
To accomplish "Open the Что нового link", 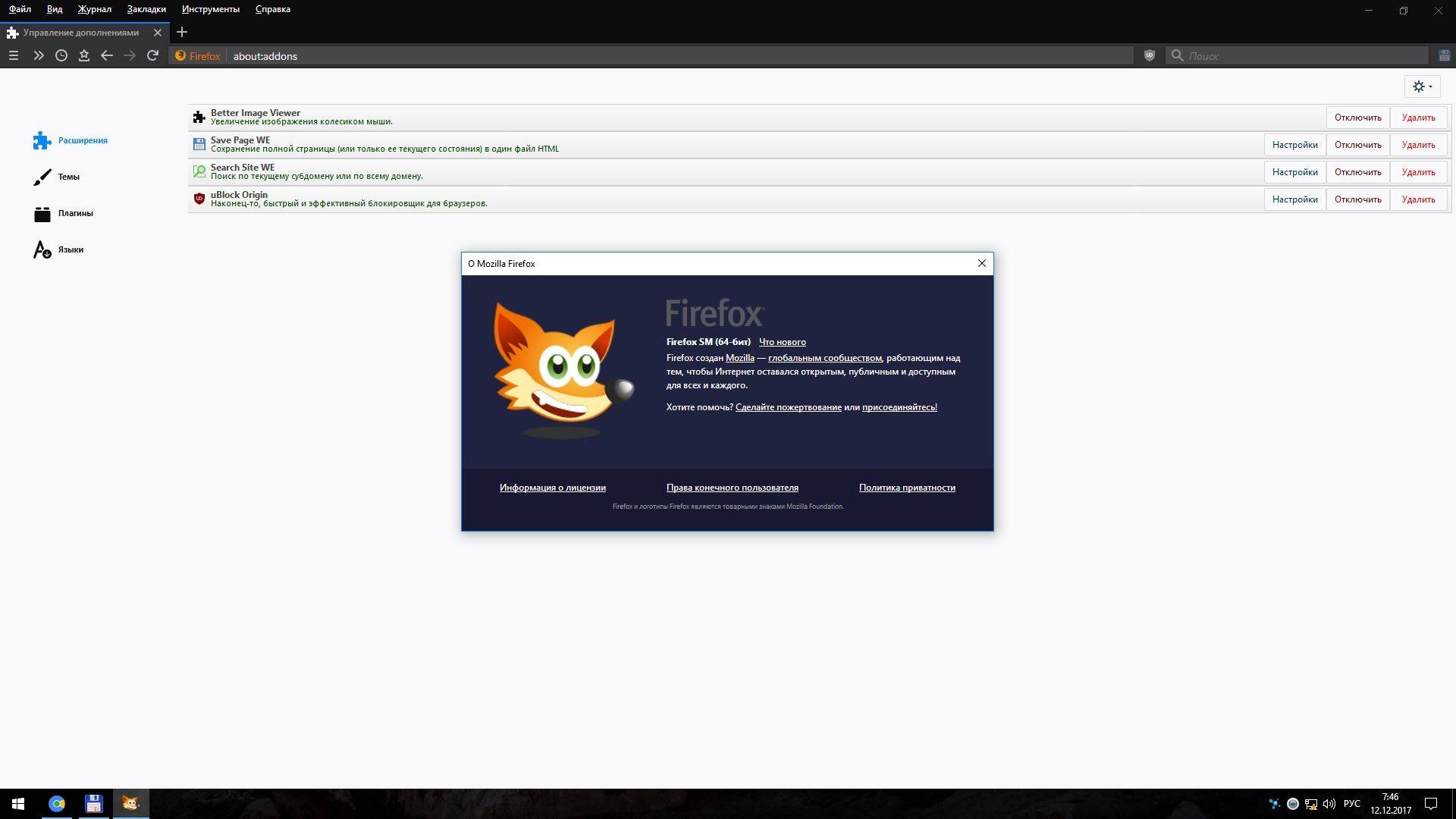I will click(x=782, y=342).
